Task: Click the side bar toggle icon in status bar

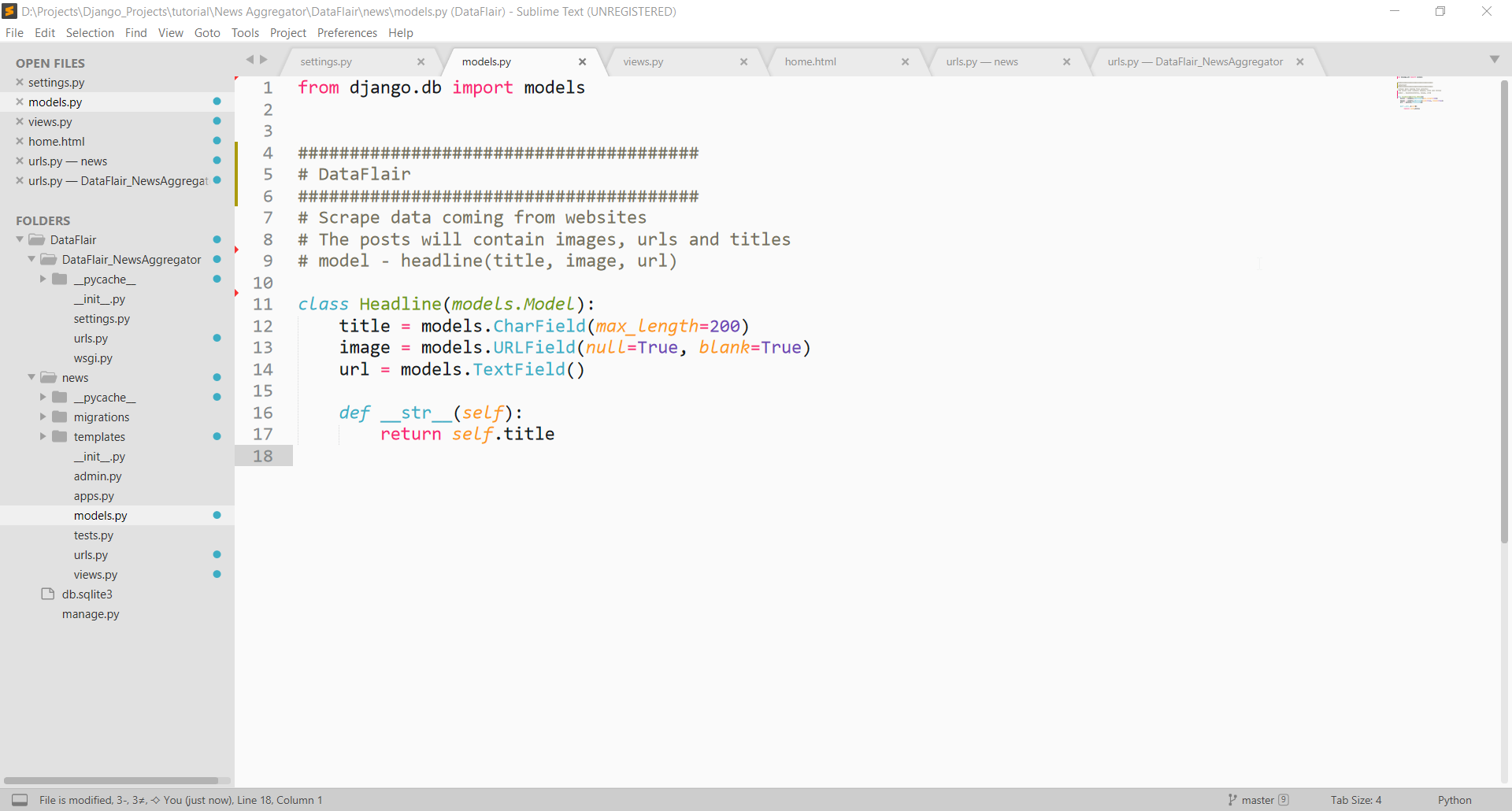Action: coord(20,800)
